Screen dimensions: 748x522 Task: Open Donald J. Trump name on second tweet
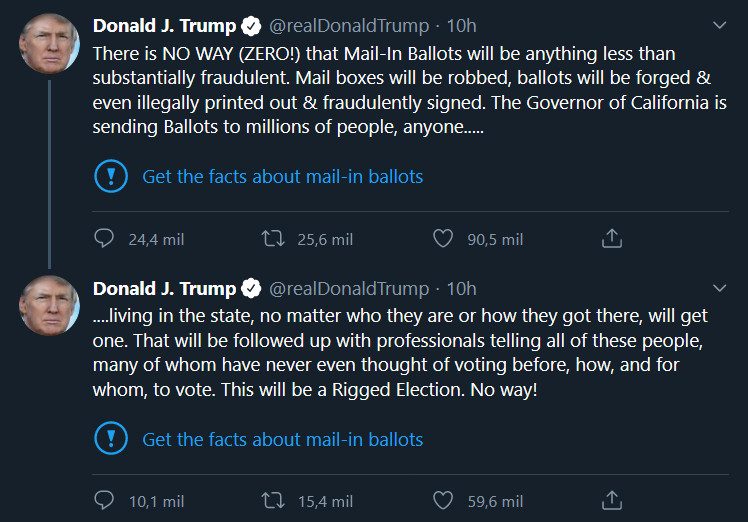coord(164,288)
